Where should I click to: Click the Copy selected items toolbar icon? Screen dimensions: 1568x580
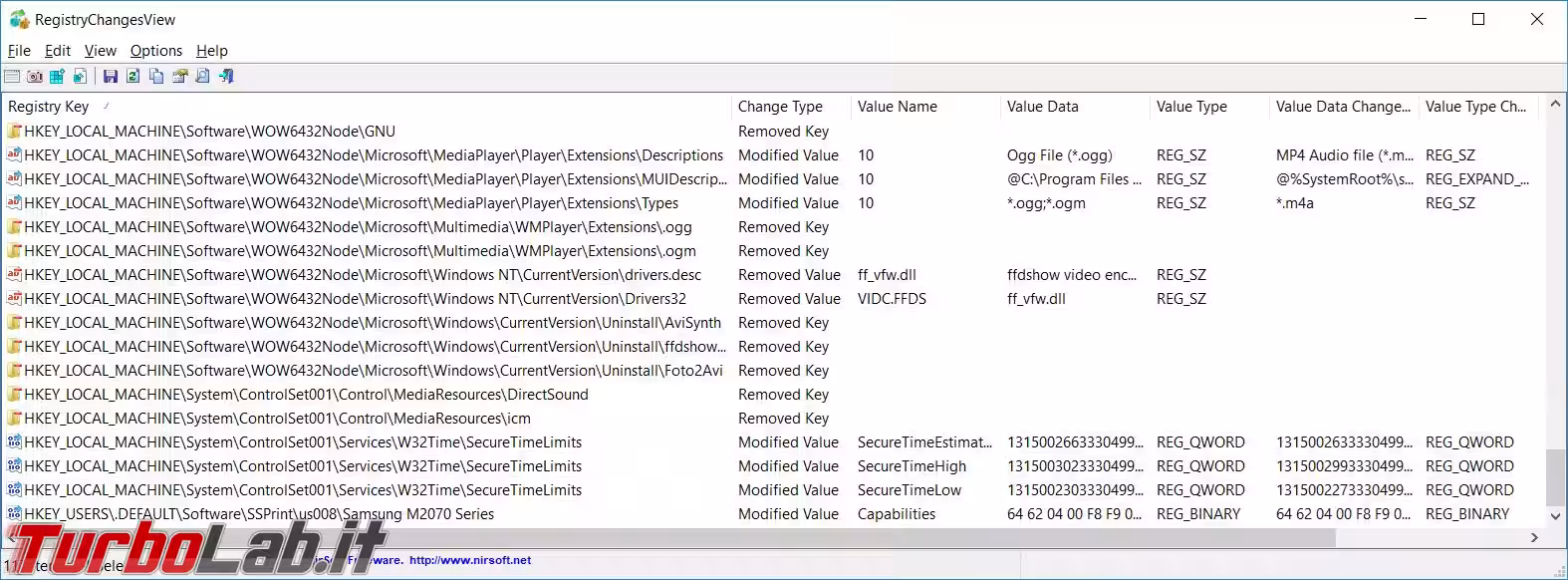(156, 77)
